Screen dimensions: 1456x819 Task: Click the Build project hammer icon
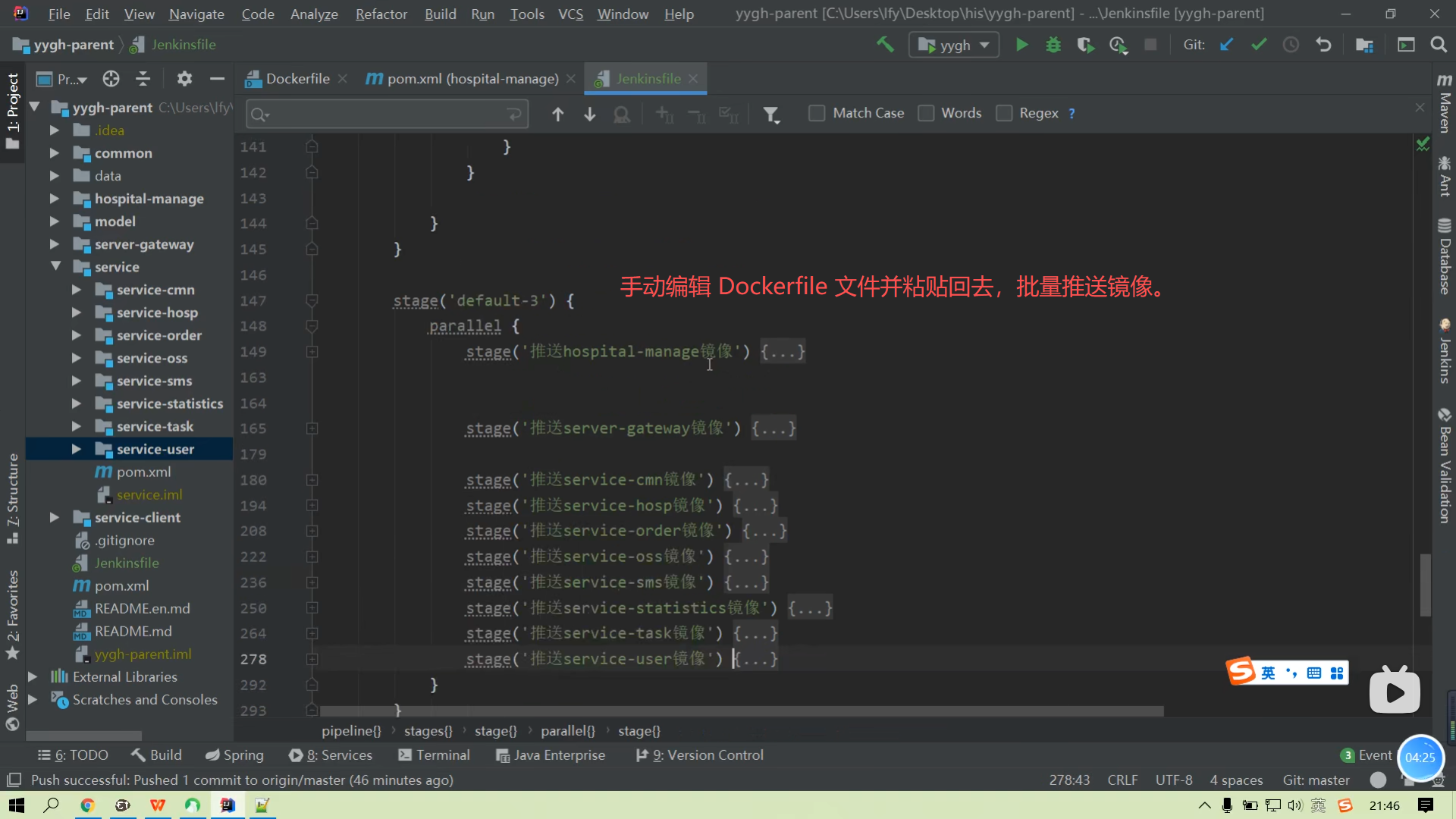885,45
